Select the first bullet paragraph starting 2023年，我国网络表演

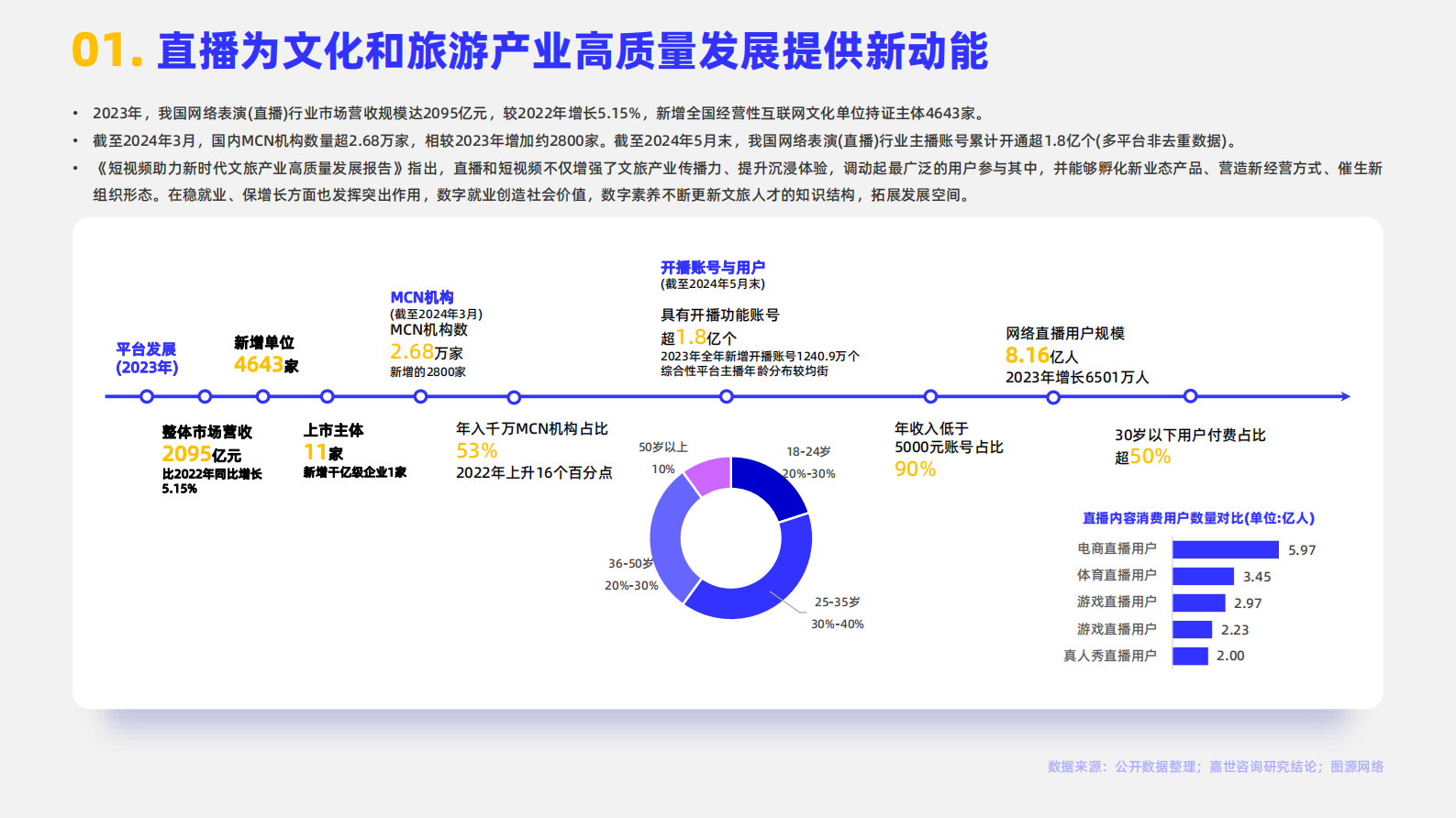point(540,114)
